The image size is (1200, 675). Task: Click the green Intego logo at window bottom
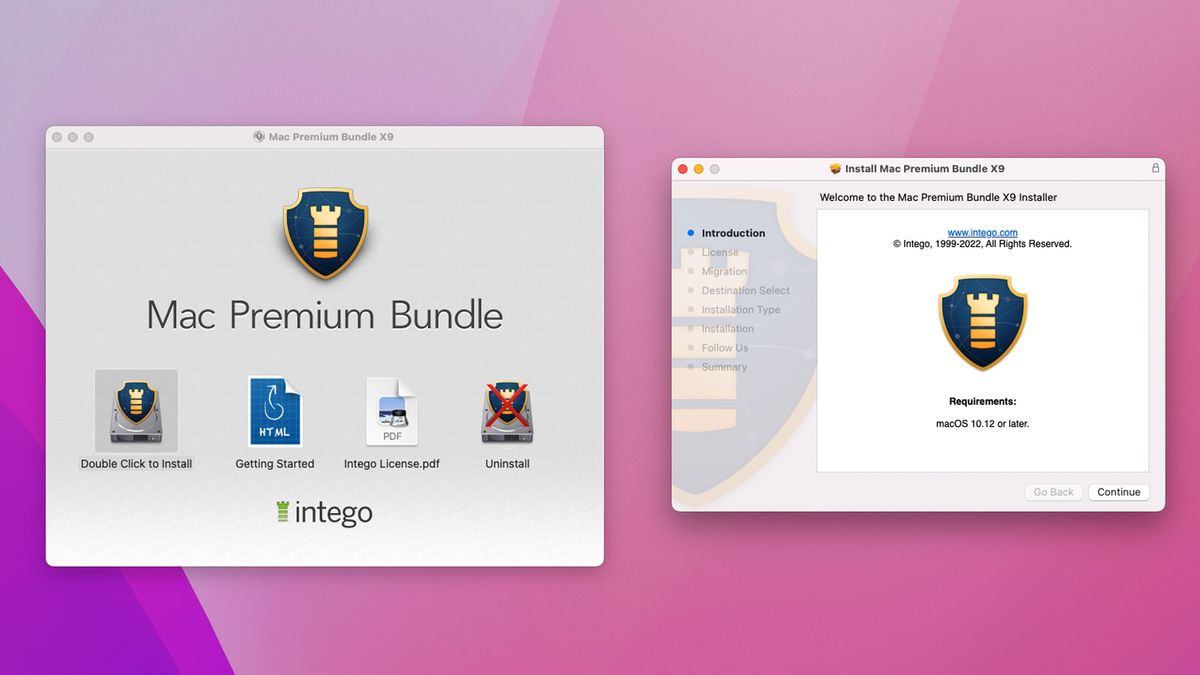click(x=324, y=511)
